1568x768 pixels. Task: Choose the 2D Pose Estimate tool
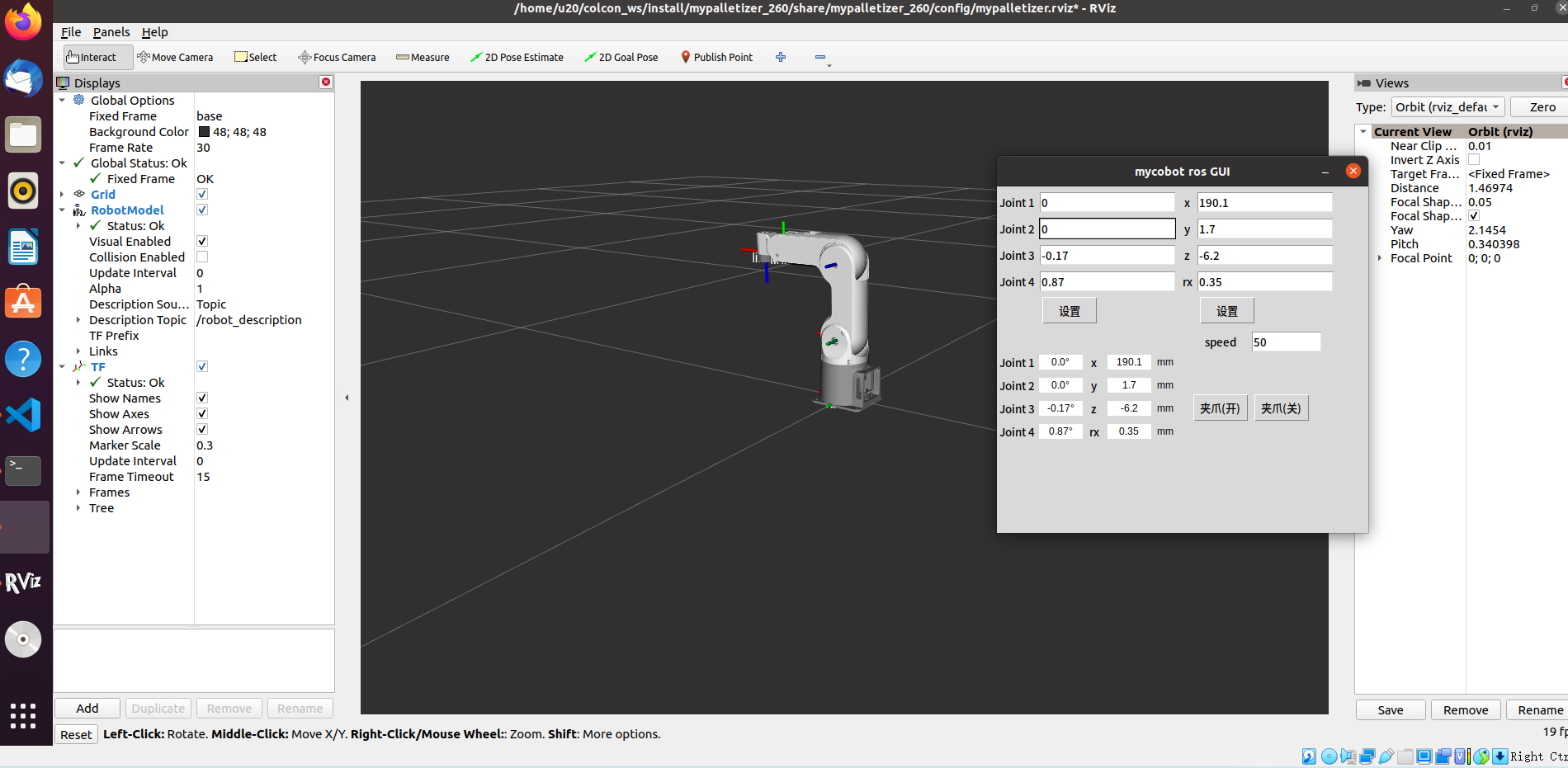click(517, 57)
